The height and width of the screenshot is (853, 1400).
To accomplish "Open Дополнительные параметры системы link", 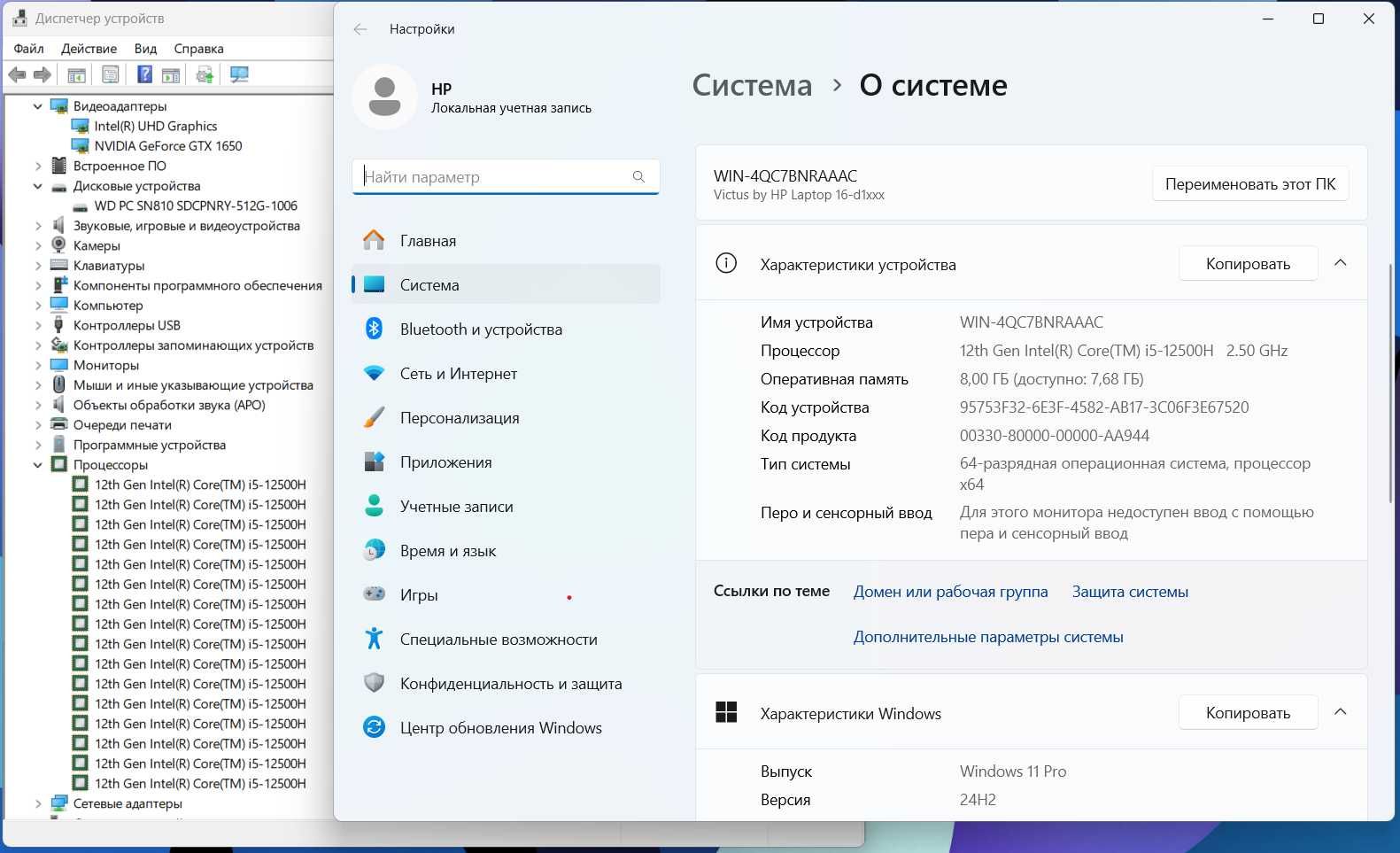I will pyautogui.click(x=988, y=637).
